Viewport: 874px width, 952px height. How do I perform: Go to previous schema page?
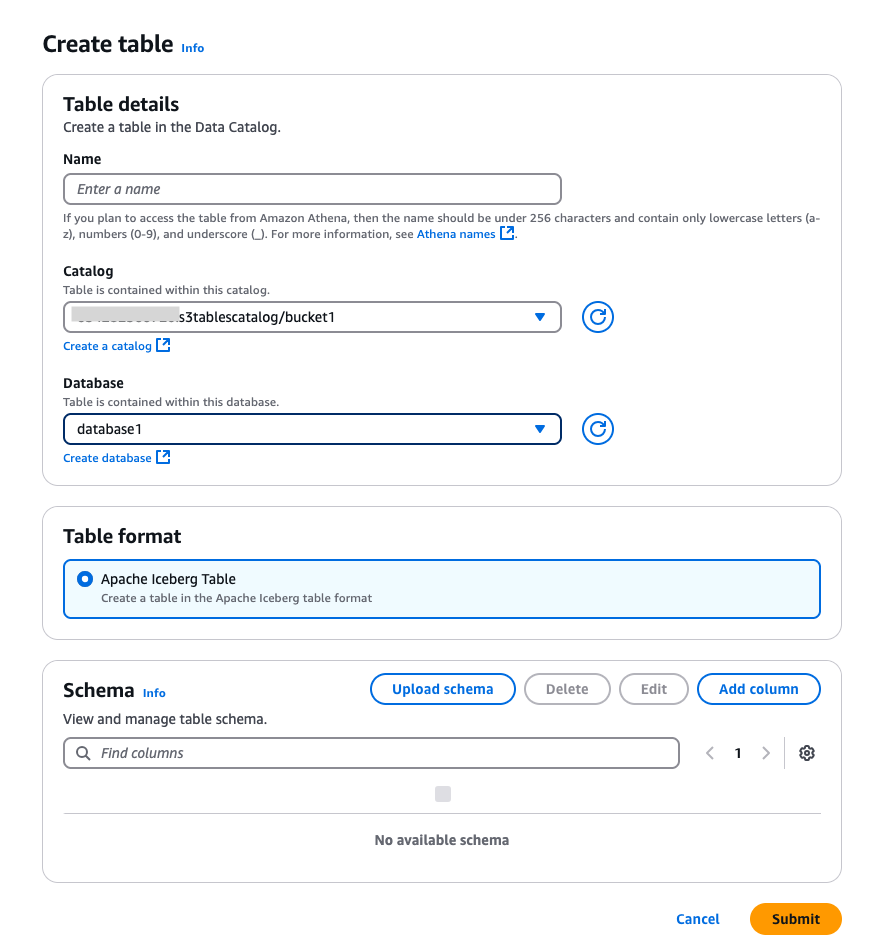tap(710, 753)
